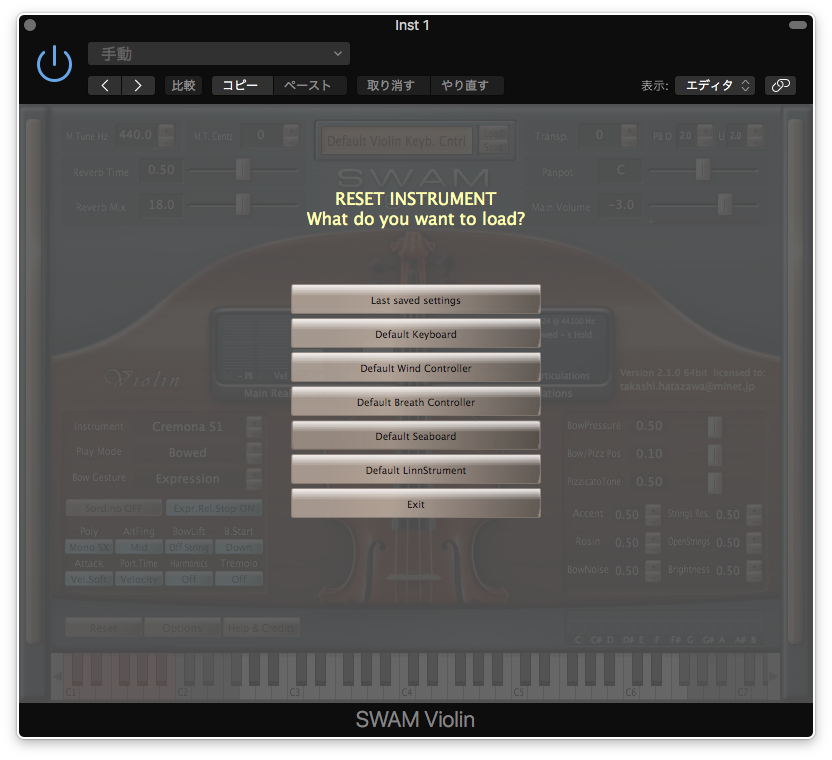Toggle the B.Start Down button

[x=239, y=547]
